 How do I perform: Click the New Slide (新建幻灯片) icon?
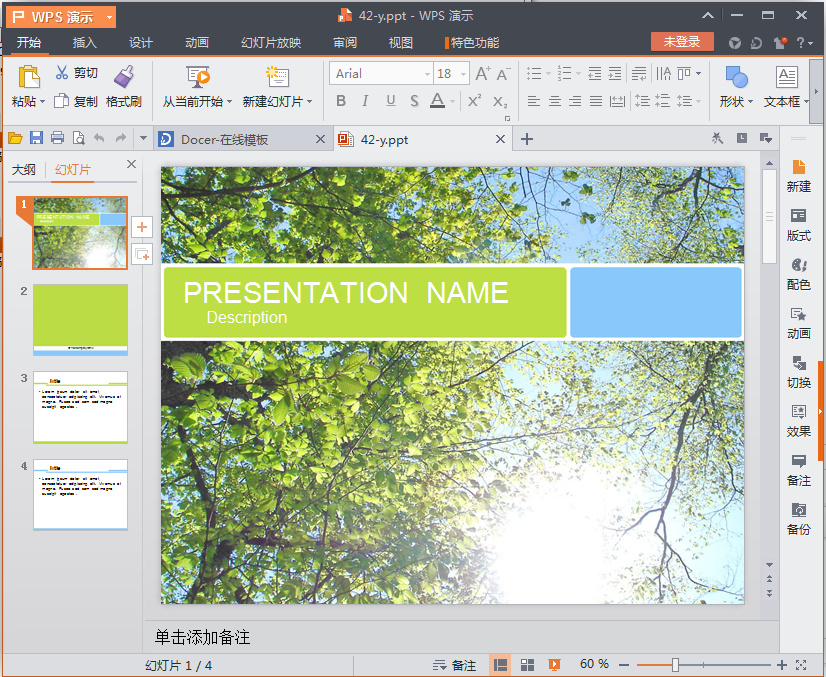(x=277, y=77)
